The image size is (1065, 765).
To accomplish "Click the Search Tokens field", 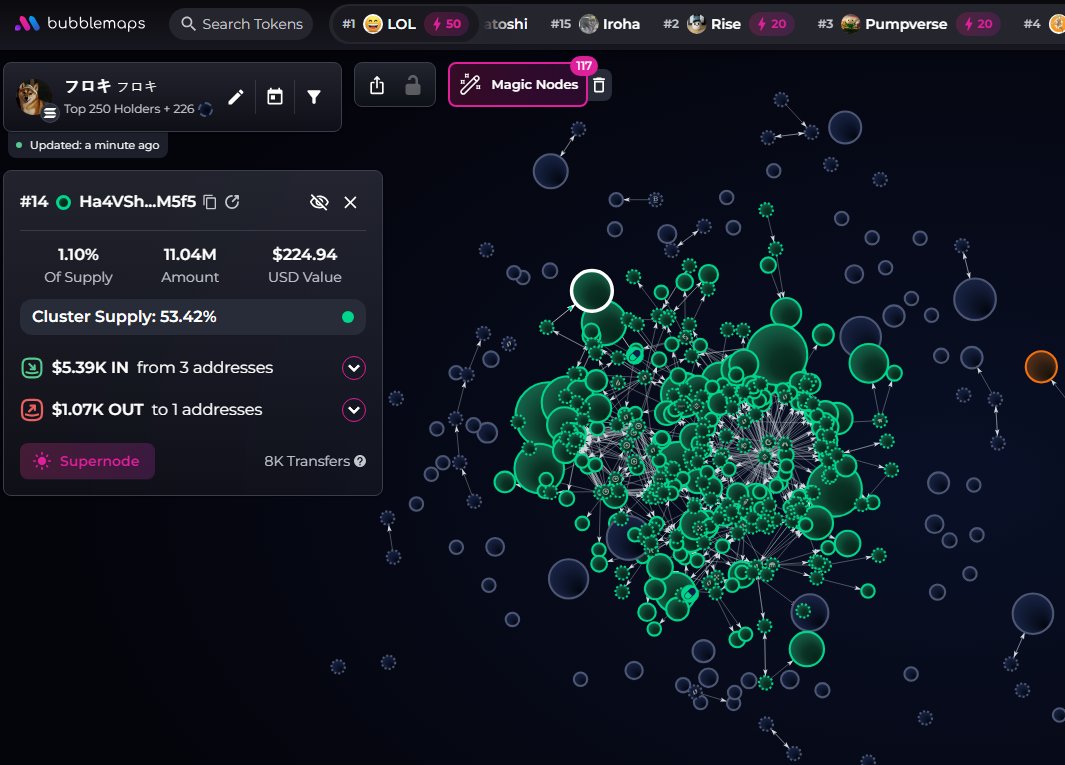I will pyautogui.click(x=241, y=24).
